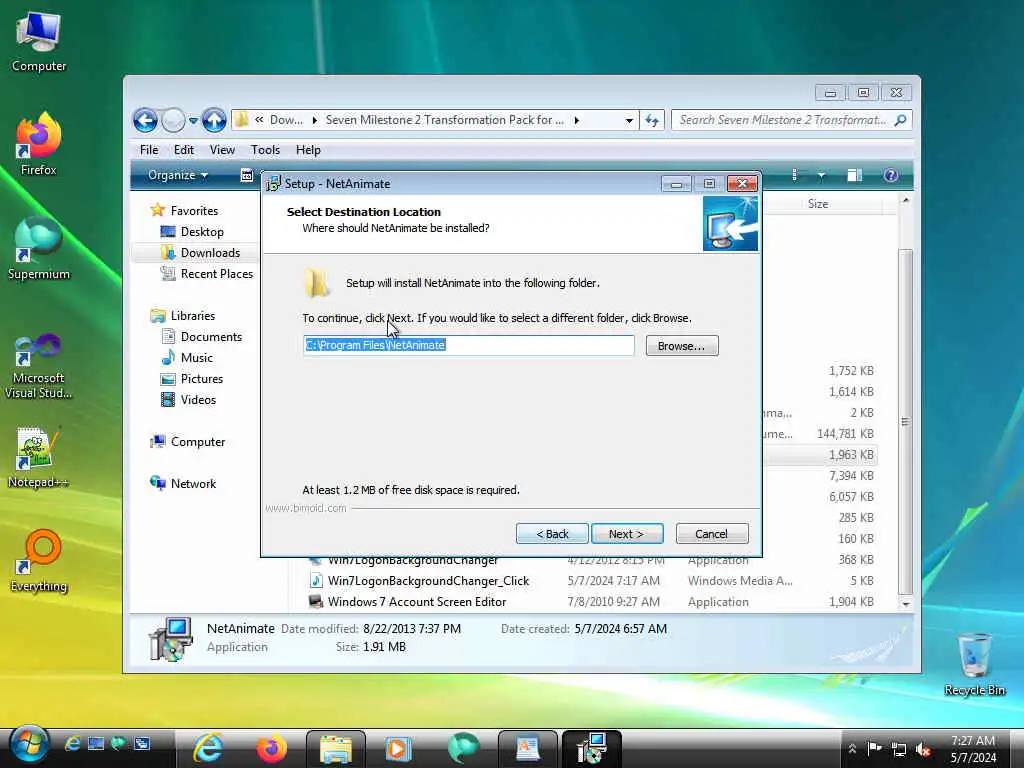Toggle the preview pane icon
Viewport: 1024px width, 768px height.
(x=854, y=175)
